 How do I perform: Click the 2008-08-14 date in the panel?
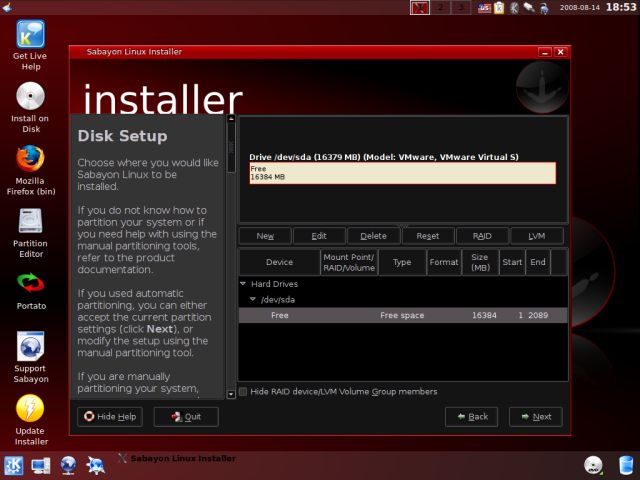tap(580, 8)
